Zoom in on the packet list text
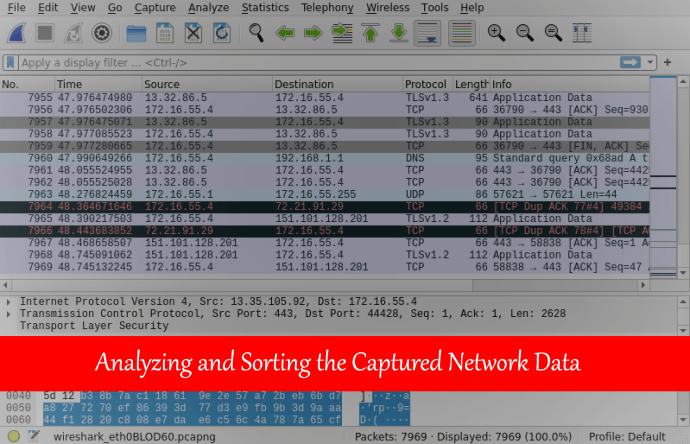Viewport: 690px width, 444px height. click(495, 33)
